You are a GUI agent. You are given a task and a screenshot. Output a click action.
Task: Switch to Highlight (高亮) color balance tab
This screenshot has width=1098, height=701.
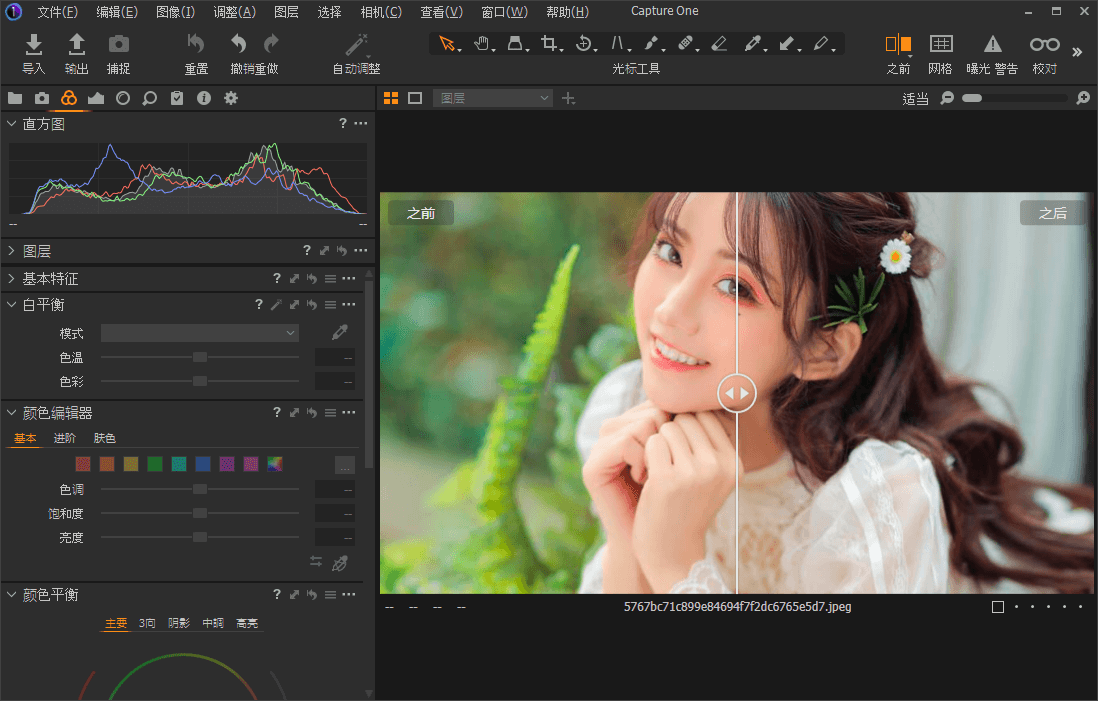(246, 623)
